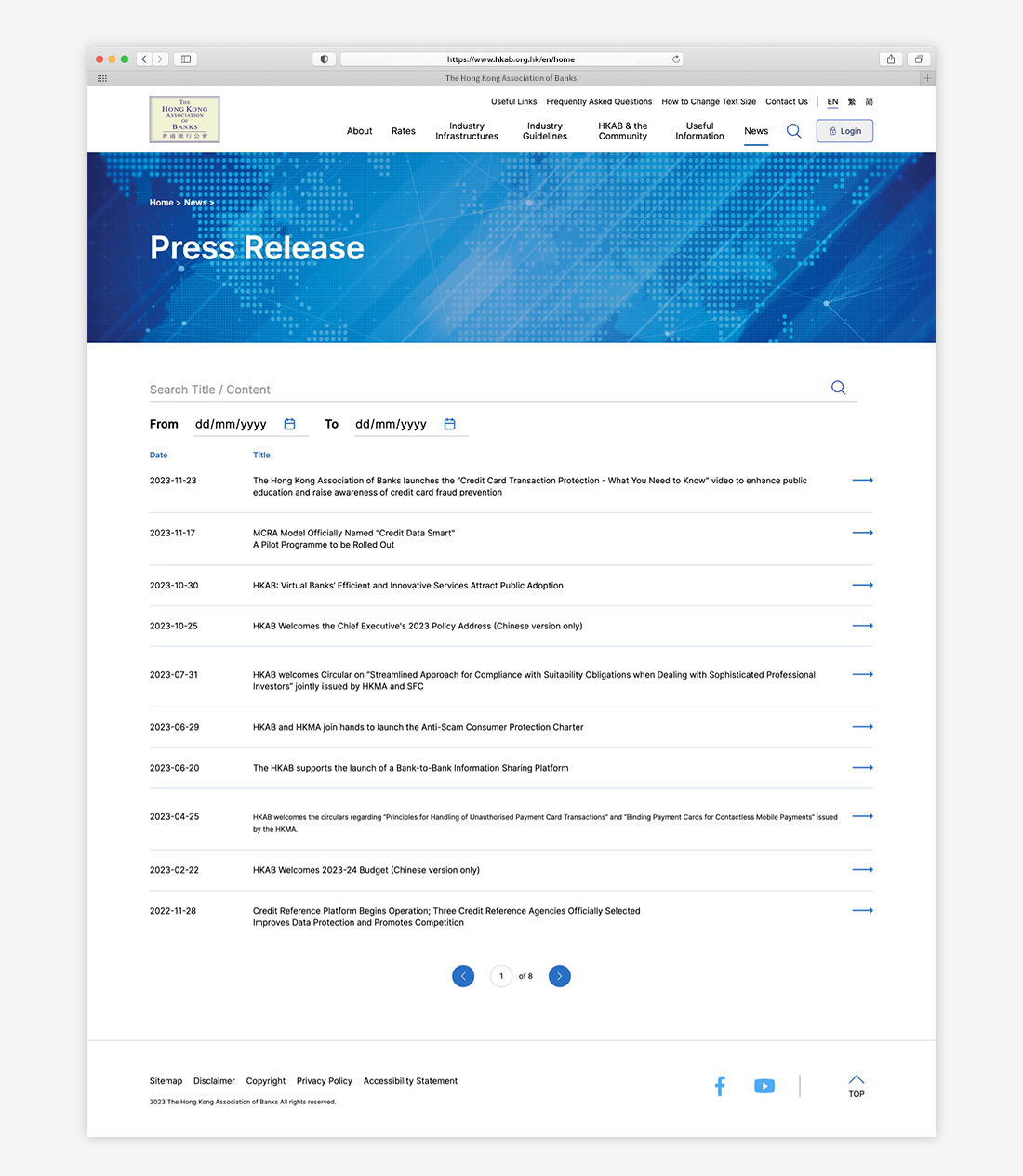Add a new tab with plus icon
Image resolution: width=1023 pixels, height=1176 pixels.
(x=927, y=78)
